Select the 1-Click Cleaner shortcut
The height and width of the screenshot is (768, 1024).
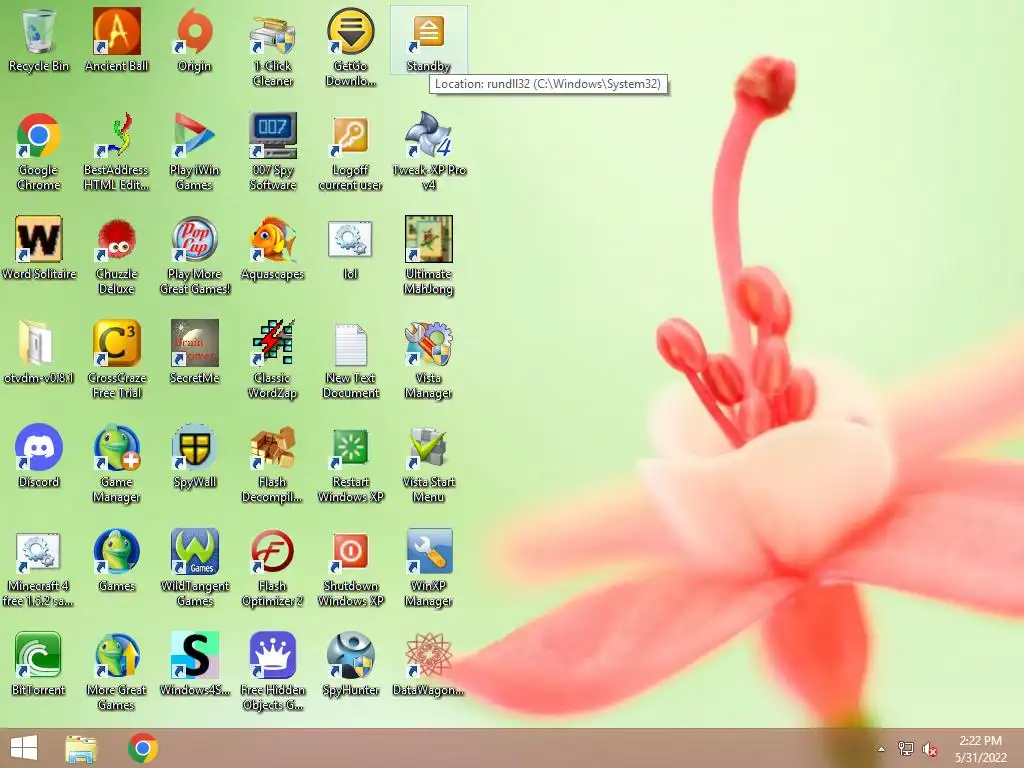click(272, 33)
